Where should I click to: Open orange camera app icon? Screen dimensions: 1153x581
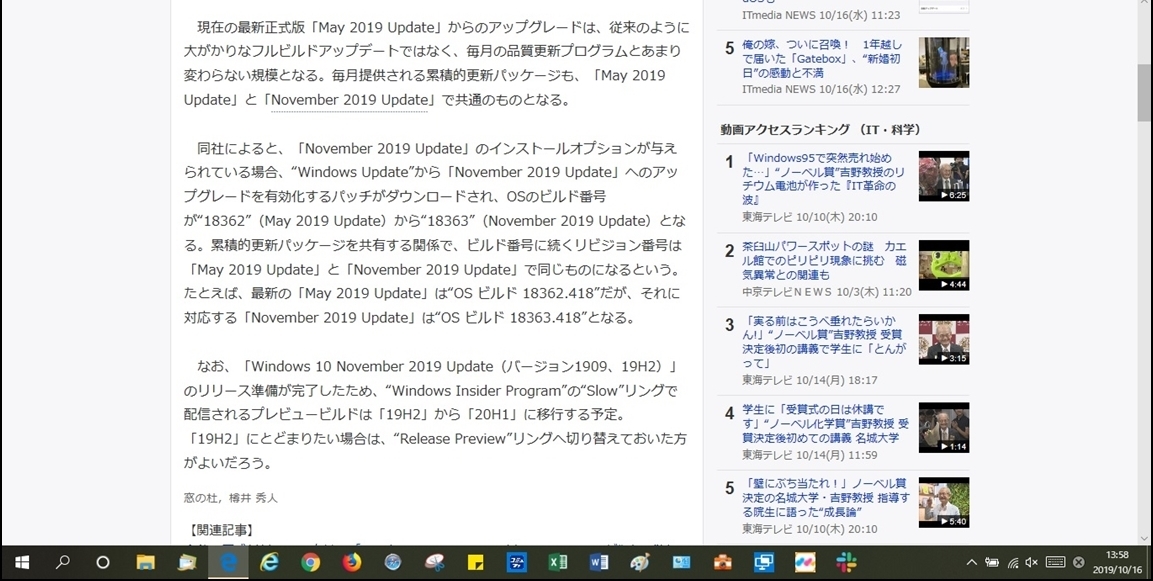pyautogui.click(x=722, y=563)
